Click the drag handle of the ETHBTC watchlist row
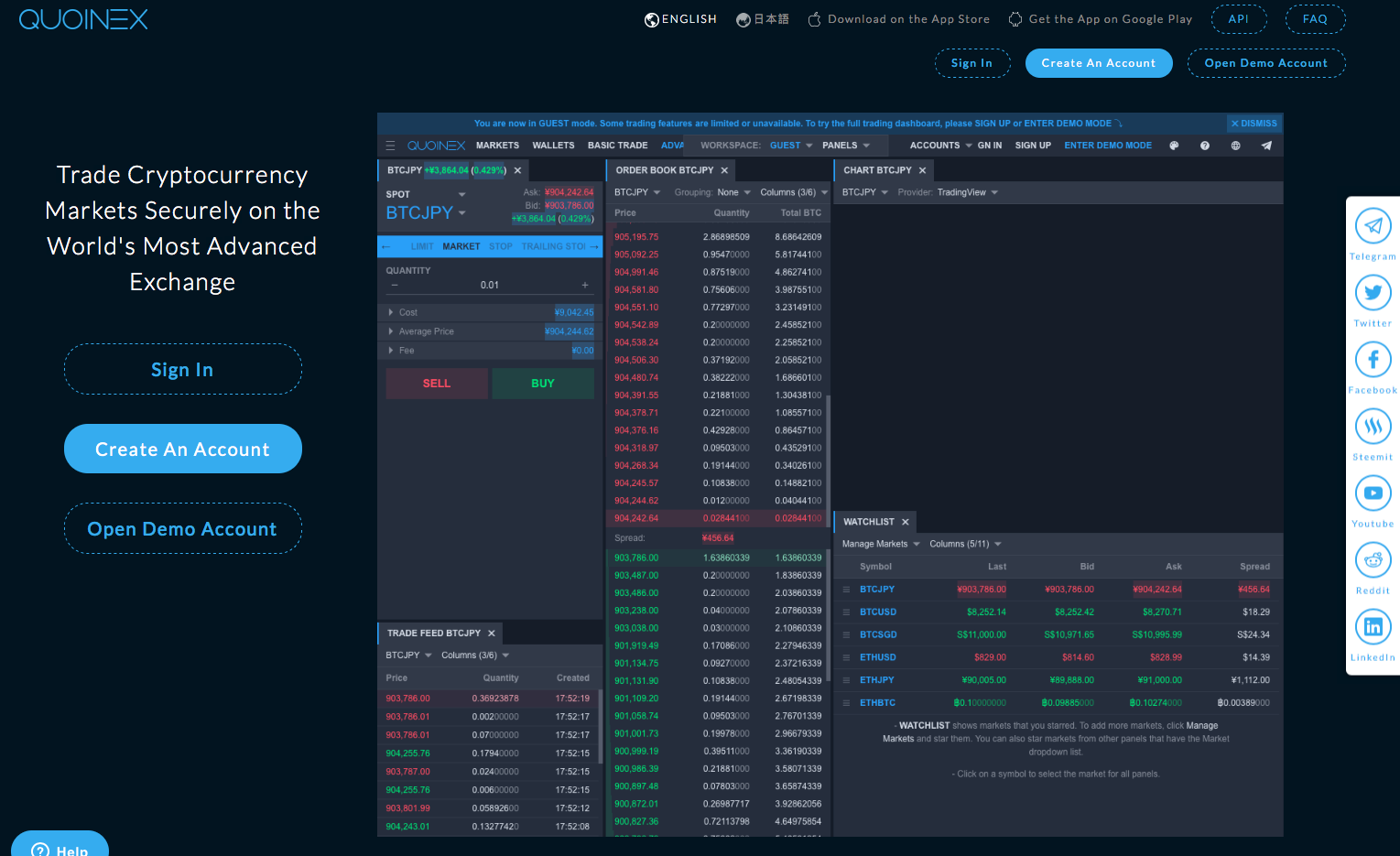This screenshot has height=856, width=1400. click(847, 703)
